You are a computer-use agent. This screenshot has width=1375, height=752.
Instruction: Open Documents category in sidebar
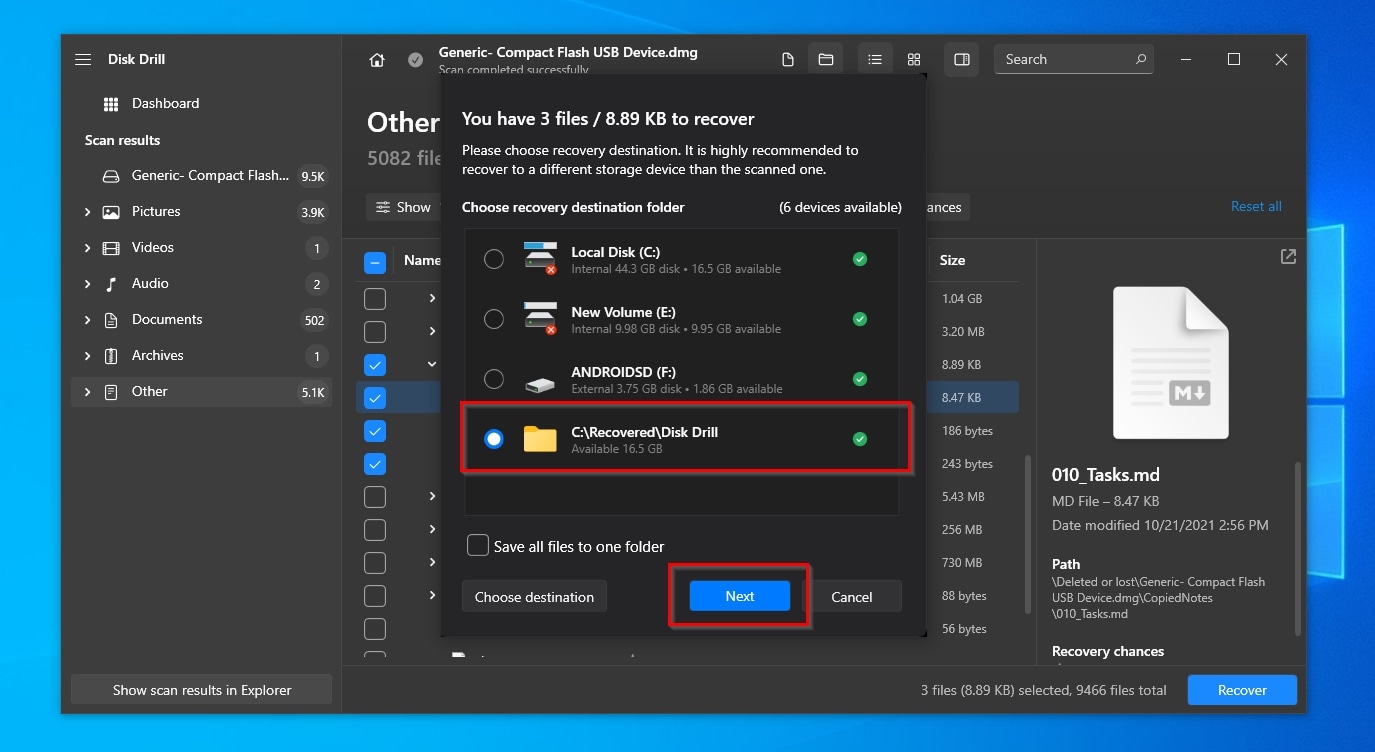[201, 320]
